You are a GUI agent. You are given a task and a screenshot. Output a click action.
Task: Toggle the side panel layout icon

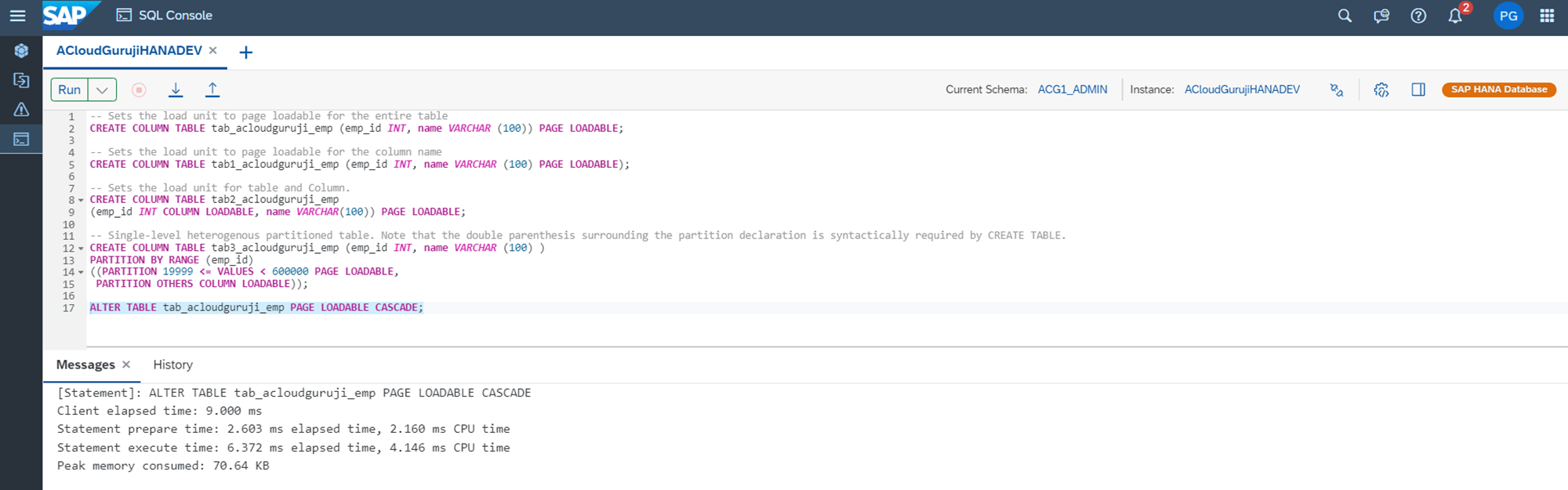coord(1418,89)
